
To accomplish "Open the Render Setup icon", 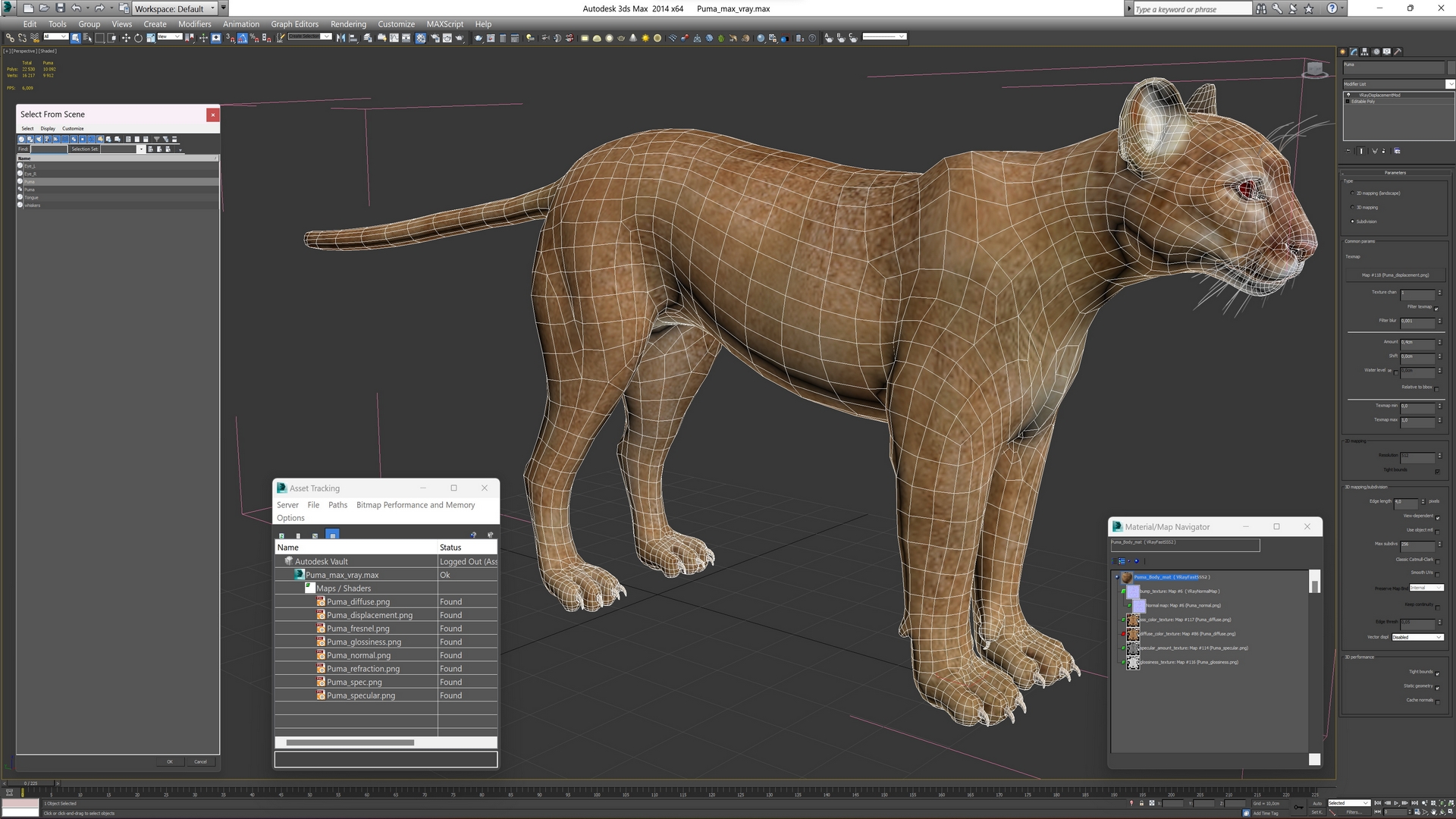I will point(435,37).
